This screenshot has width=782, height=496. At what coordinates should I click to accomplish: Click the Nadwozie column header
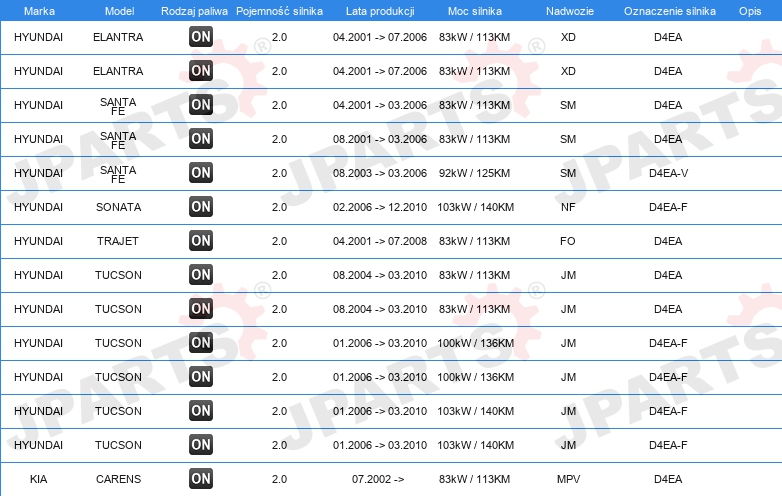(x=570, y=11)
